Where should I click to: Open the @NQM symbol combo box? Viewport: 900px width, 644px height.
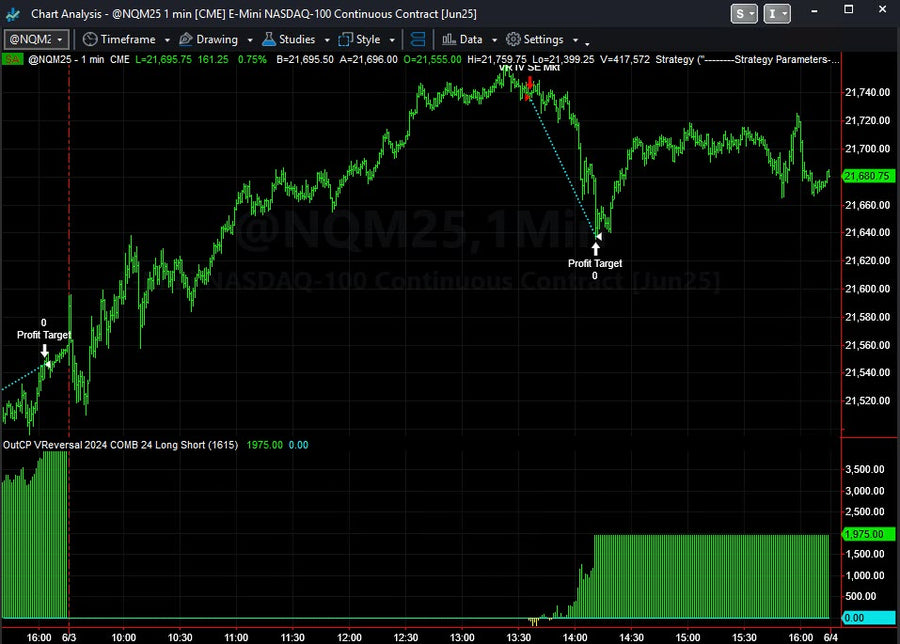[37, 40]
